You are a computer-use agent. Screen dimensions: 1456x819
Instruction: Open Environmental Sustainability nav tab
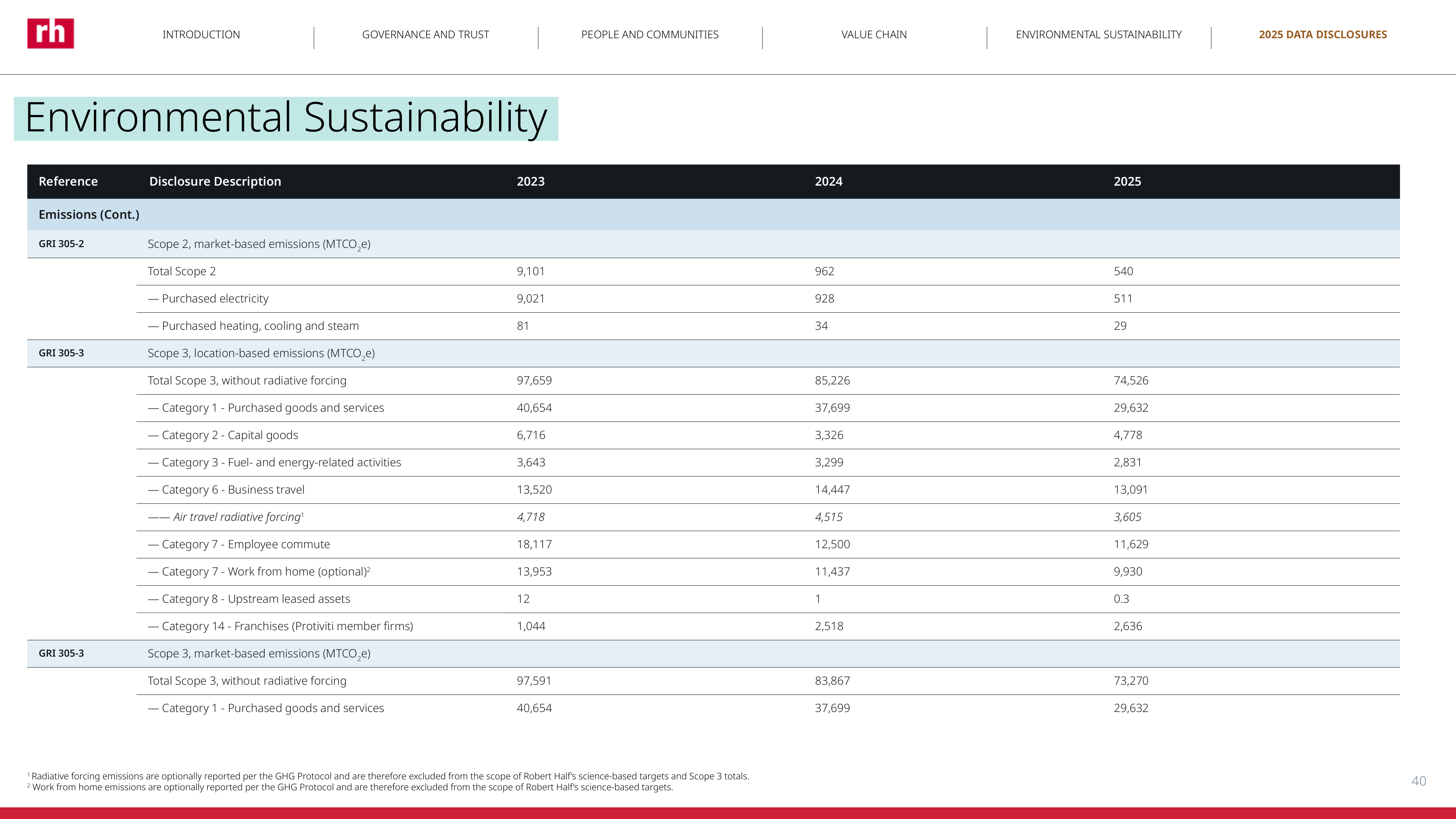tap(1099, 35)
